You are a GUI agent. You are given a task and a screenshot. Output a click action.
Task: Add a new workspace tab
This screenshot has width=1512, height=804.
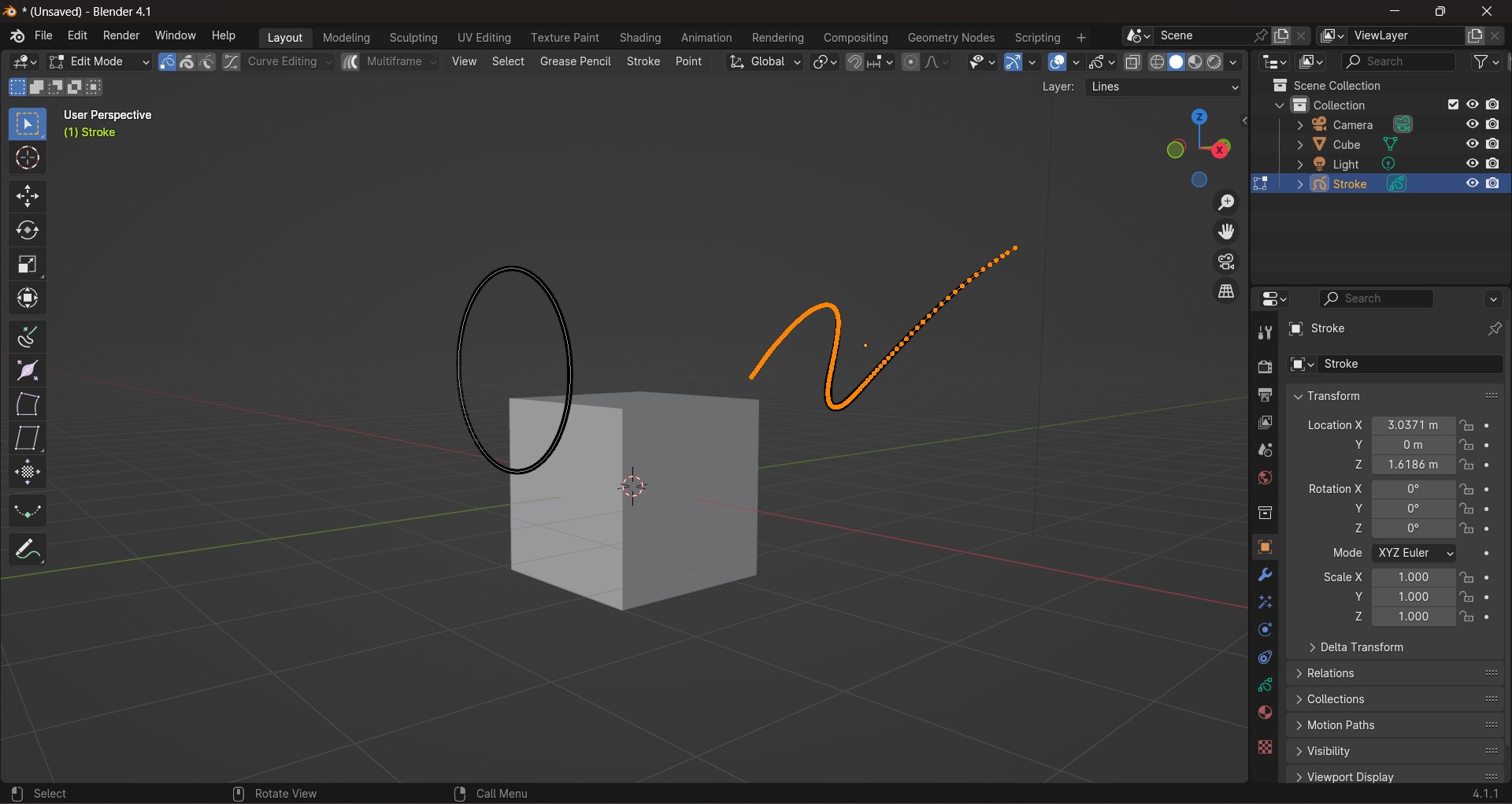[1081, 38]
